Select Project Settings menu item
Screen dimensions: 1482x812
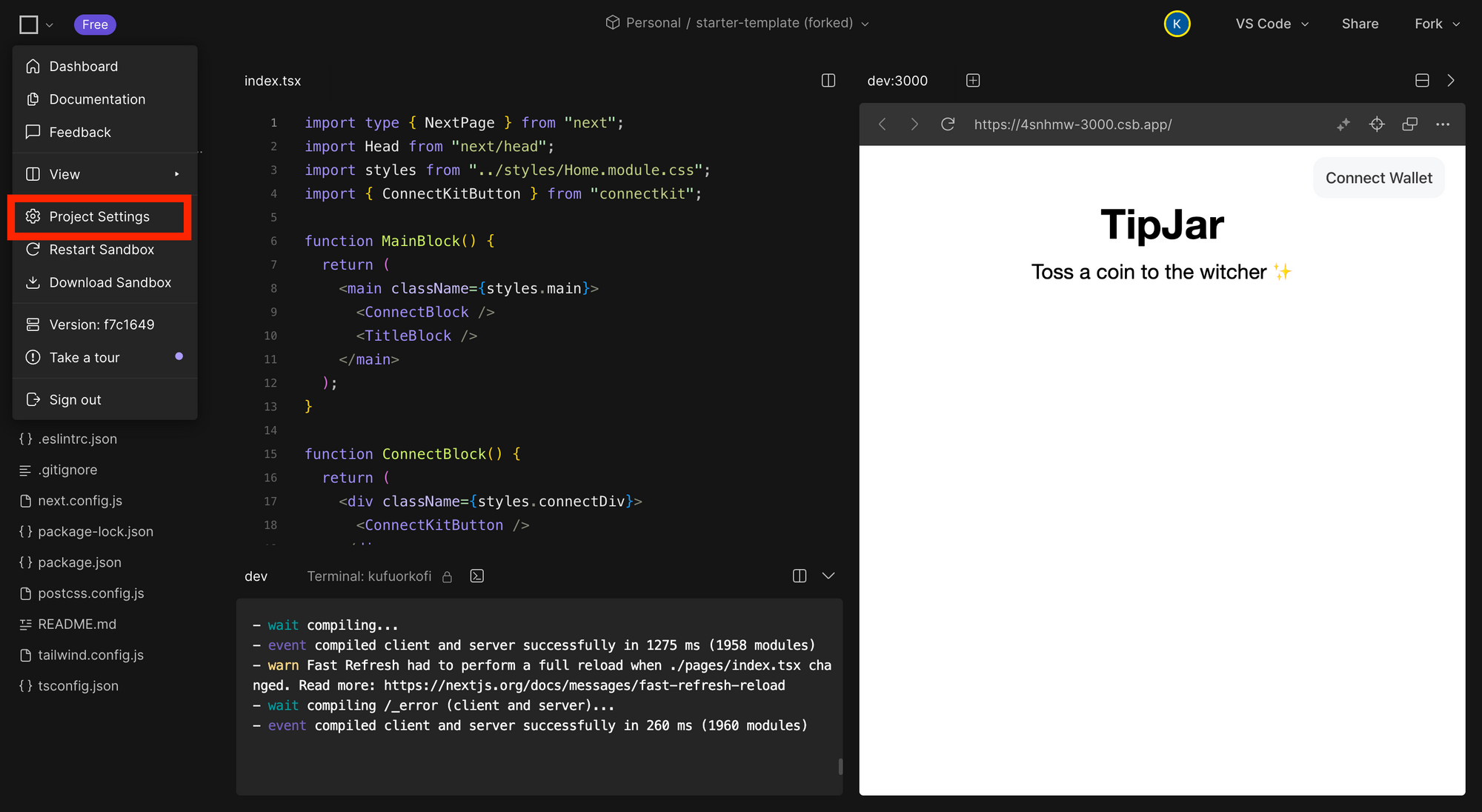pos(99,216)
